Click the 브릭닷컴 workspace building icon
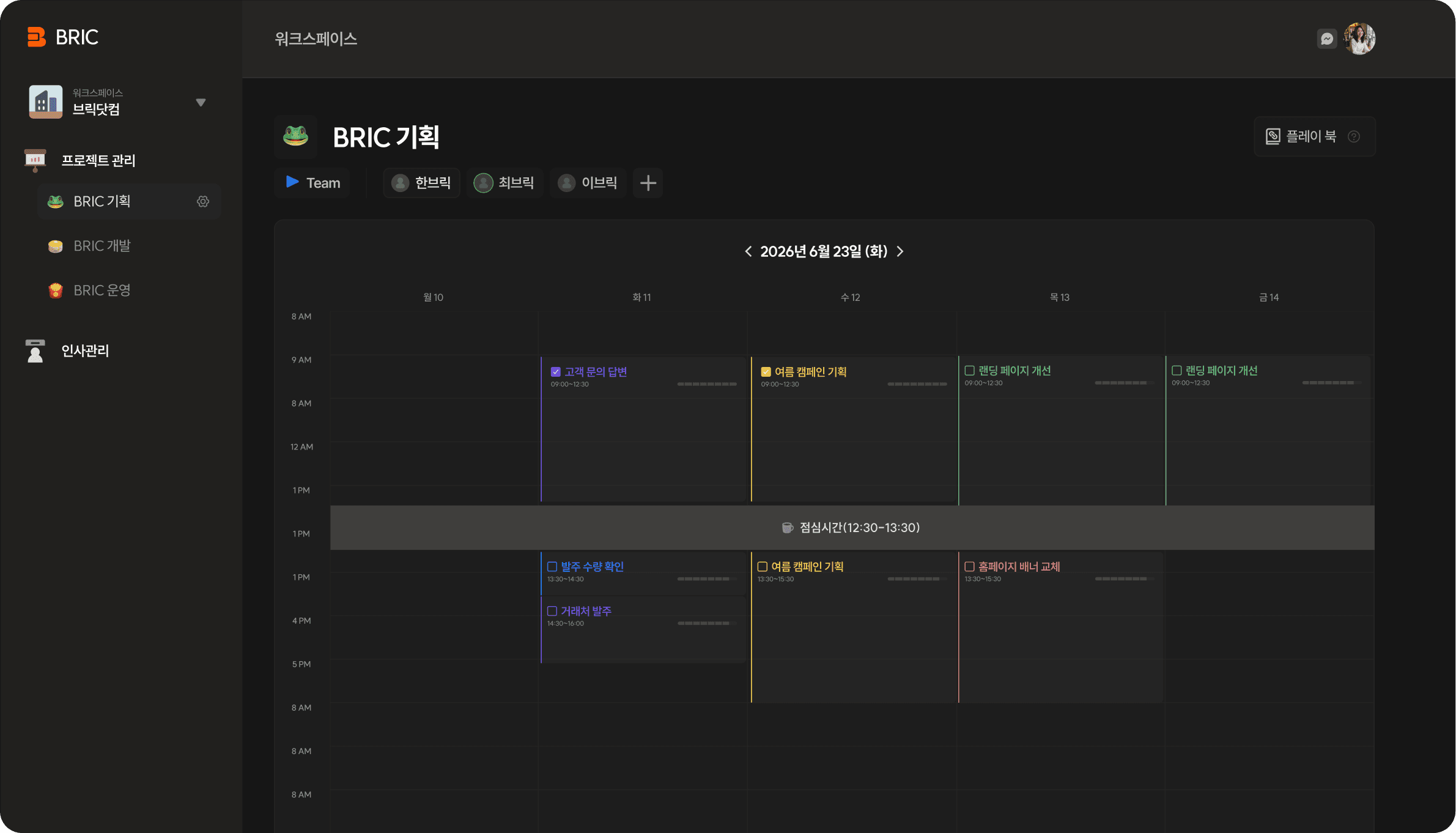Viewport: 1456px width, 833px height. tap(46, 102)
